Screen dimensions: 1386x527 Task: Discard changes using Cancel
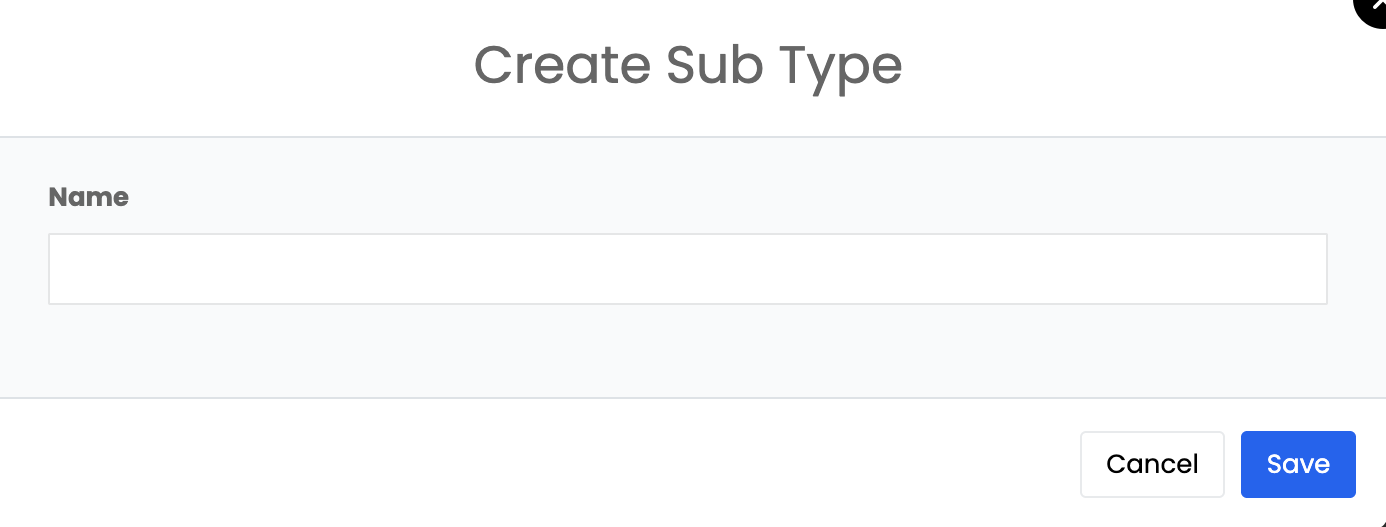point(1151,464)
